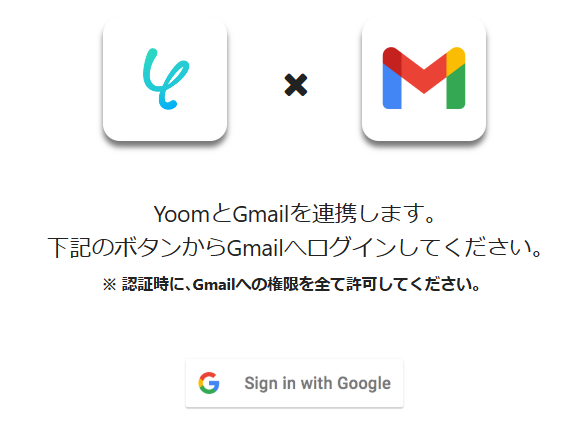588x423 pixels.
Task: Click the Google G logo
Action: click(x=209, y=383)
